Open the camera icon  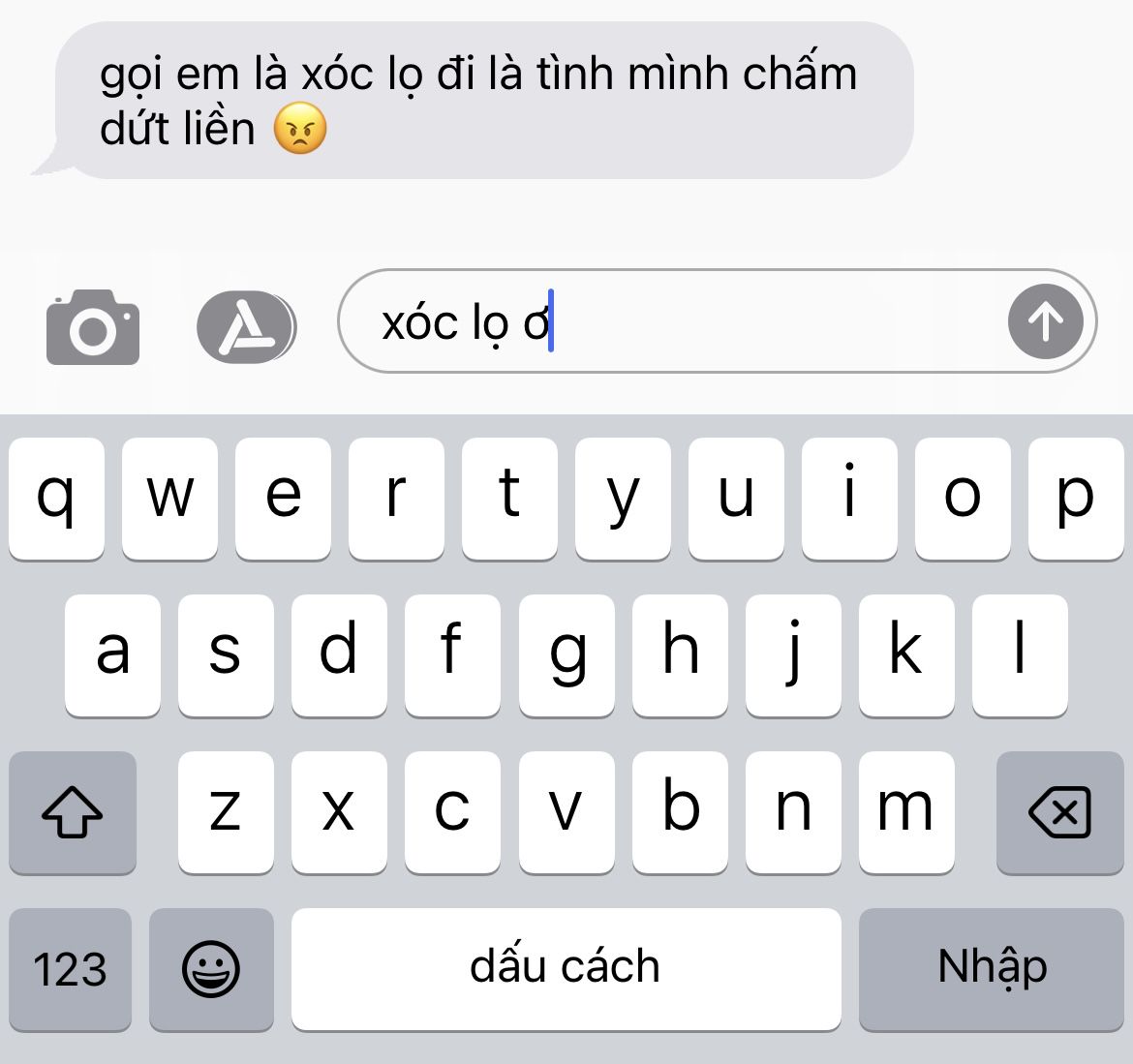point(93,326)
